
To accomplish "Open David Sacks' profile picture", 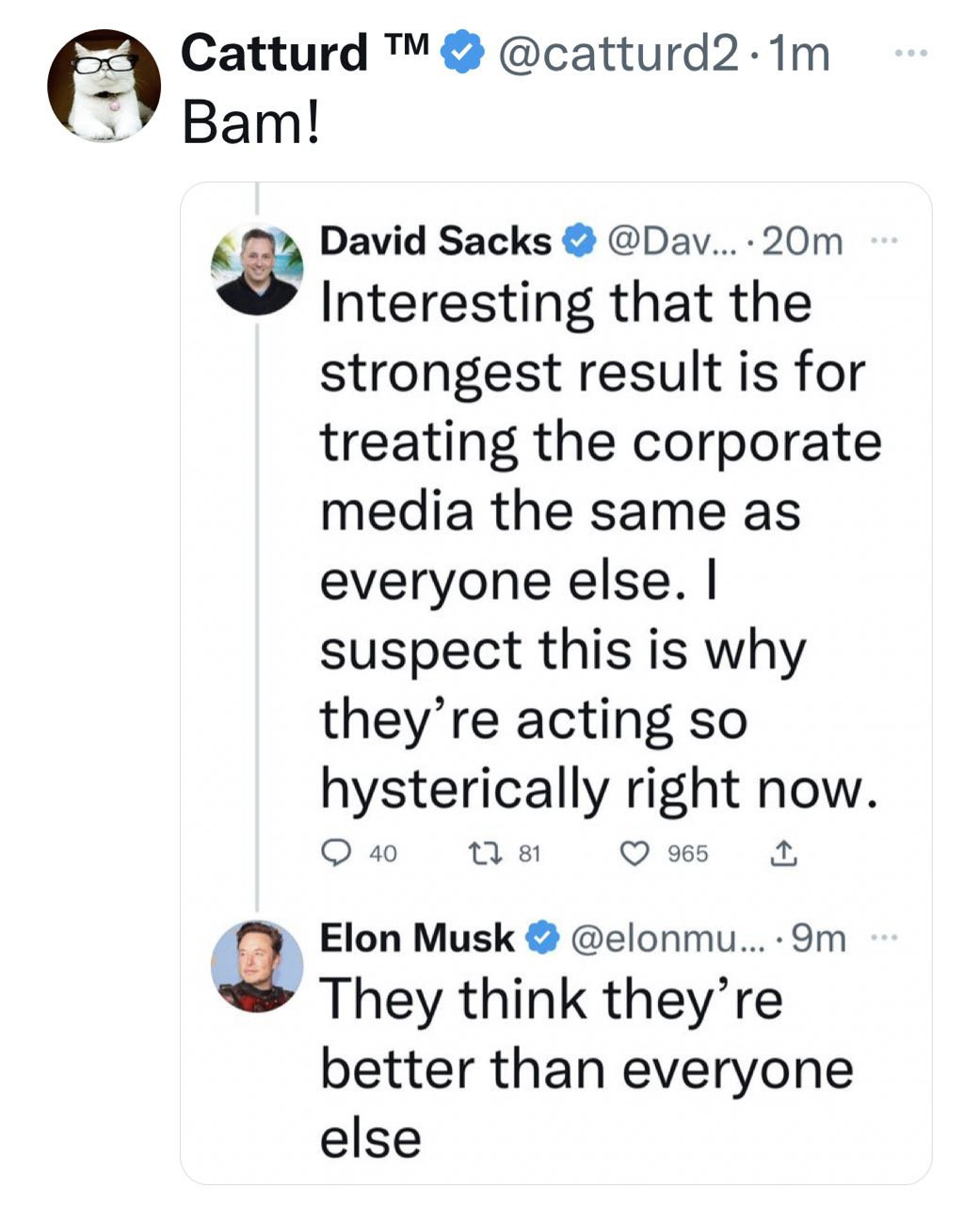I will (x=257, y=269).
